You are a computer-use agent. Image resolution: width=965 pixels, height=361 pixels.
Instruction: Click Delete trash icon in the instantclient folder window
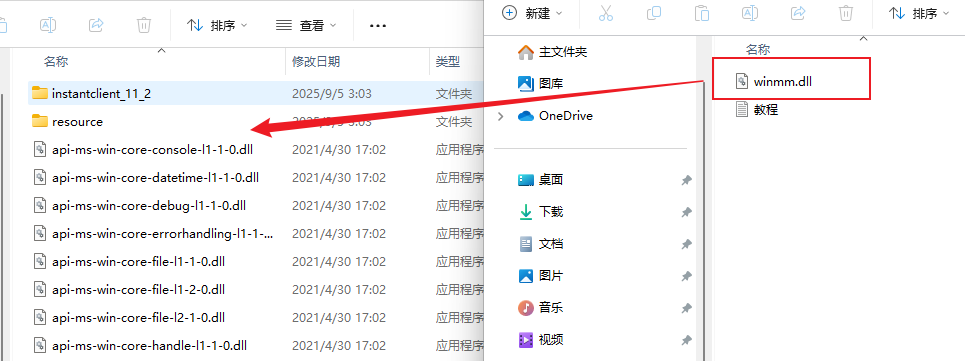(143, 25)
